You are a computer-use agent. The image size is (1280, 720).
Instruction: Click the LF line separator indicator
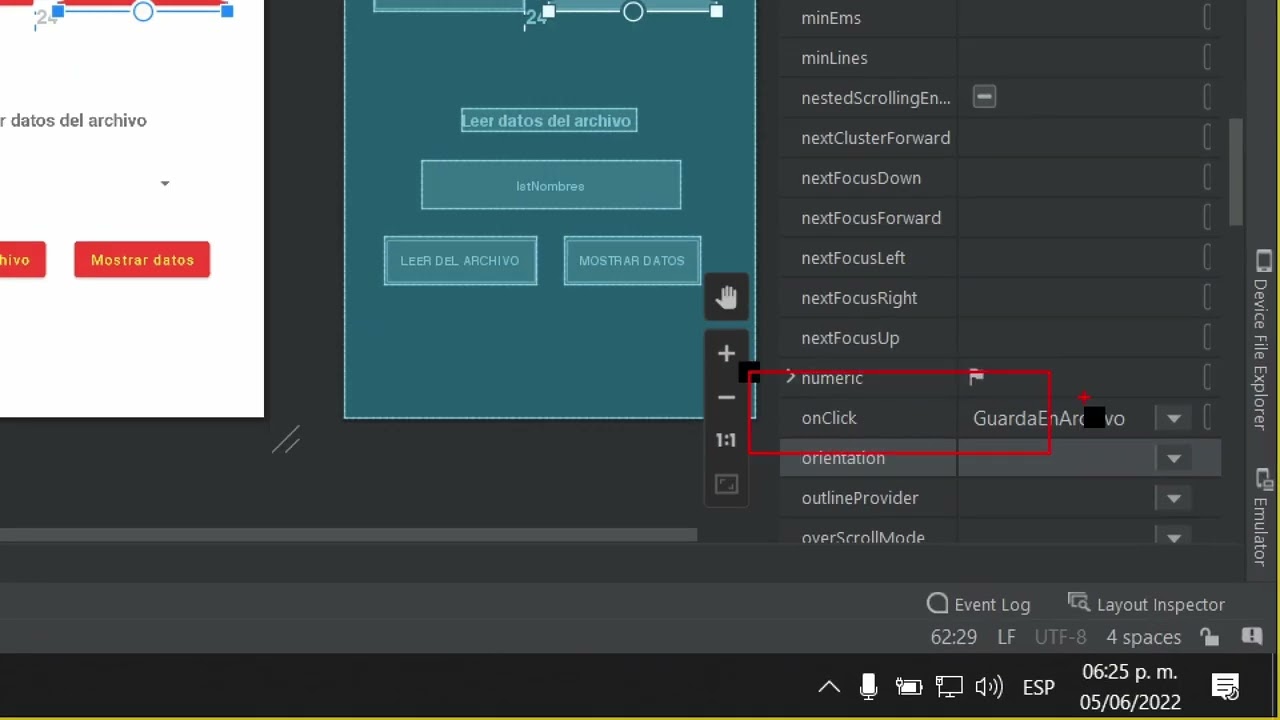click(x=1006, y=637)
